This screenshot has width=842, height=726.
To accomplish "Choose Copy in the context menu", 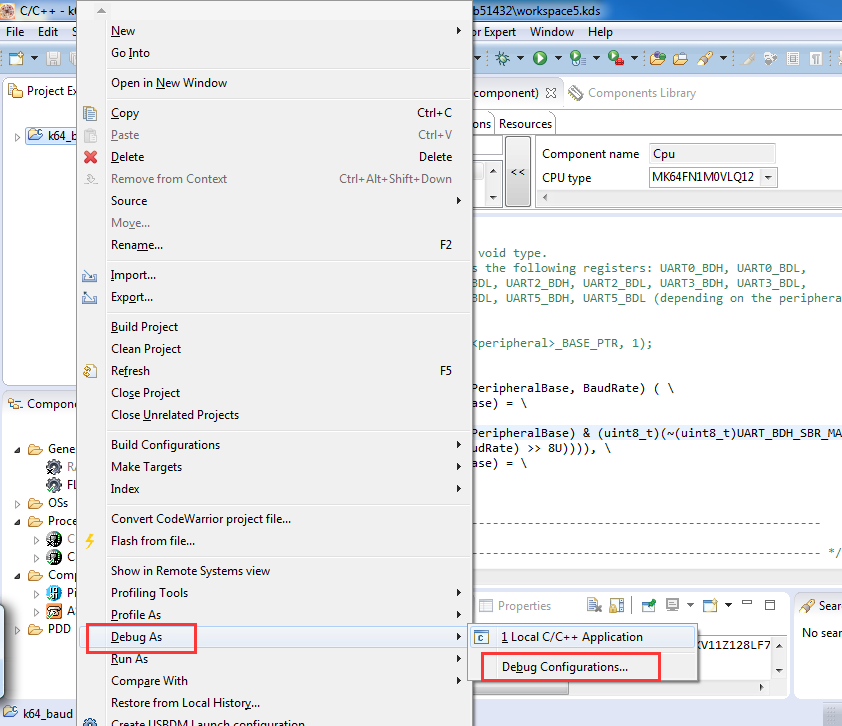I will (x=274, y=113).
